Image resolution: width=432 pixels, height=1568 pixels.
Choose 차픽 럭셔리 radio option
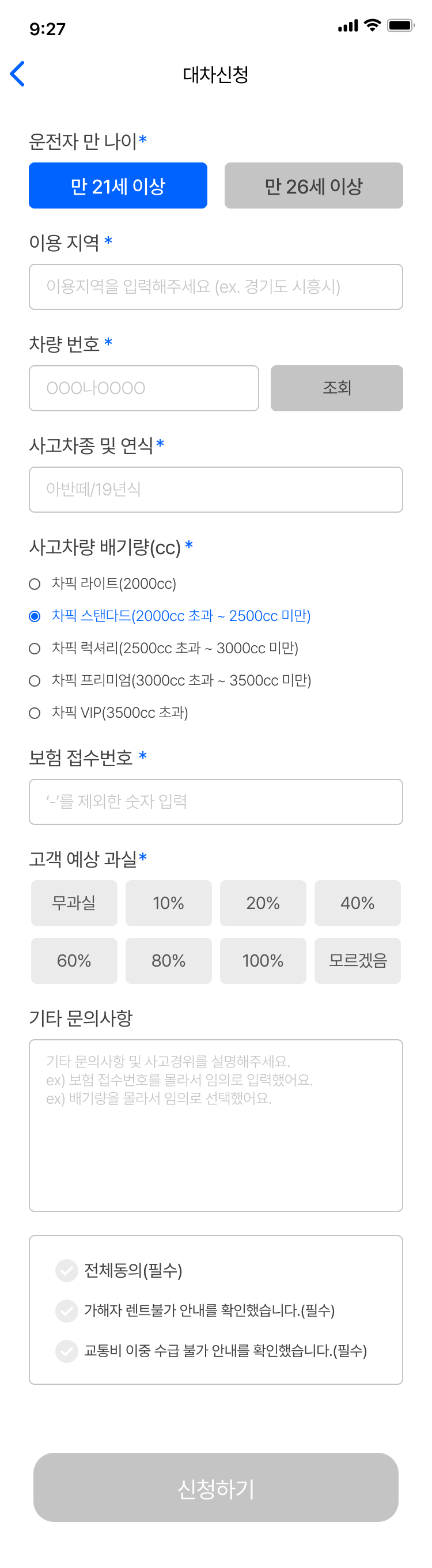pos(35,649)
